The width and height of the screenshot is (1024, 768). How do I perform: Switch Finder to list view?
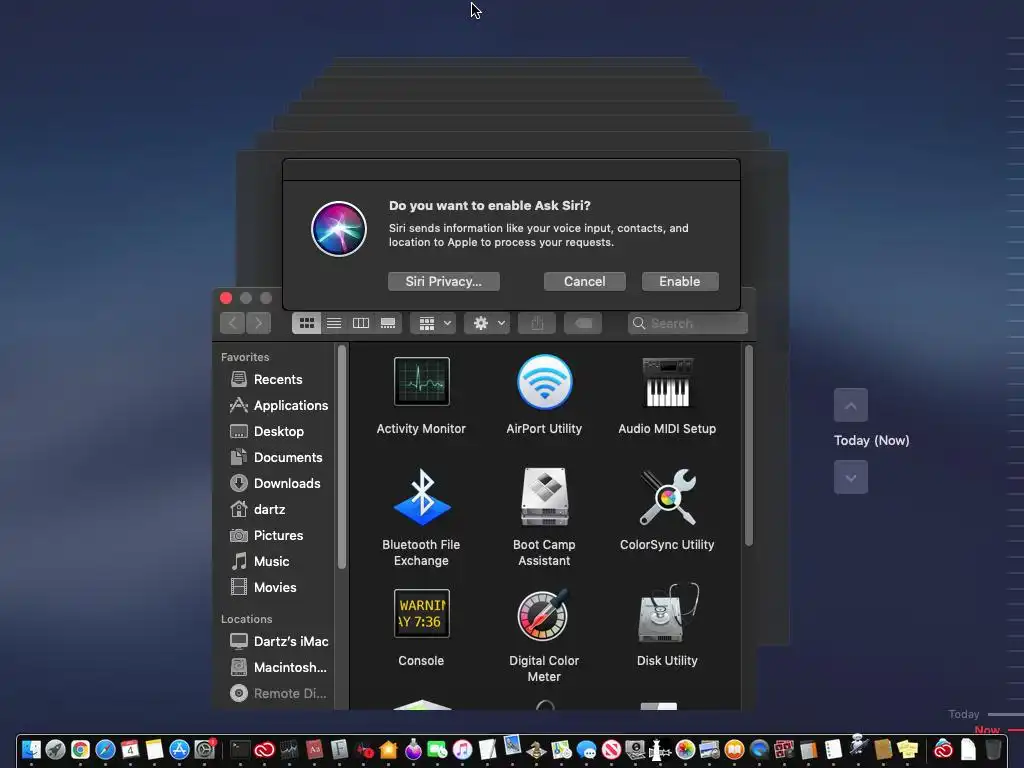point(334,323)
